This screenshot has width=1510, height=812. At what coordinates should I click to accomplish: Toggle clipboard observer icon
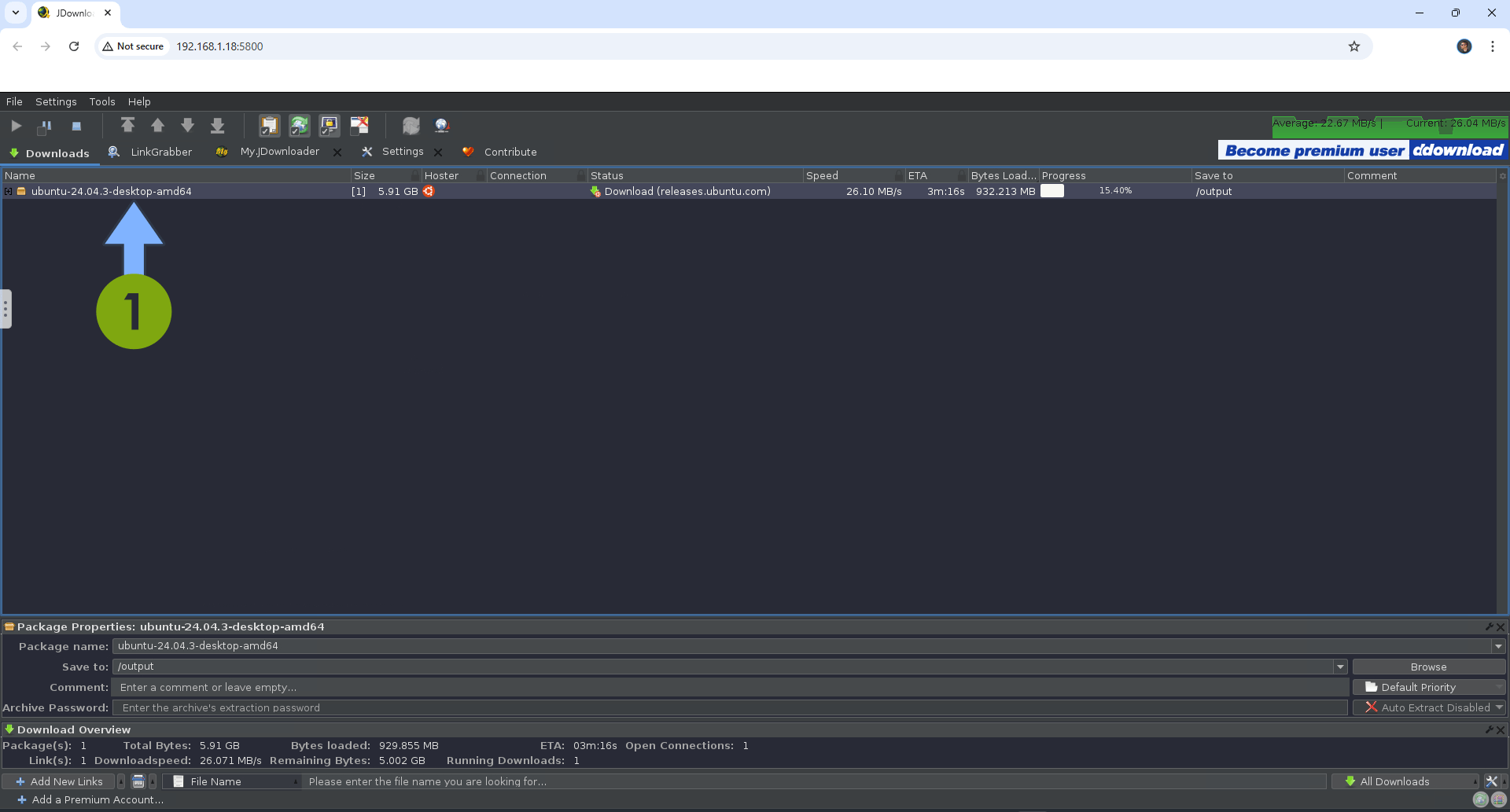click(x=269, y=125)
